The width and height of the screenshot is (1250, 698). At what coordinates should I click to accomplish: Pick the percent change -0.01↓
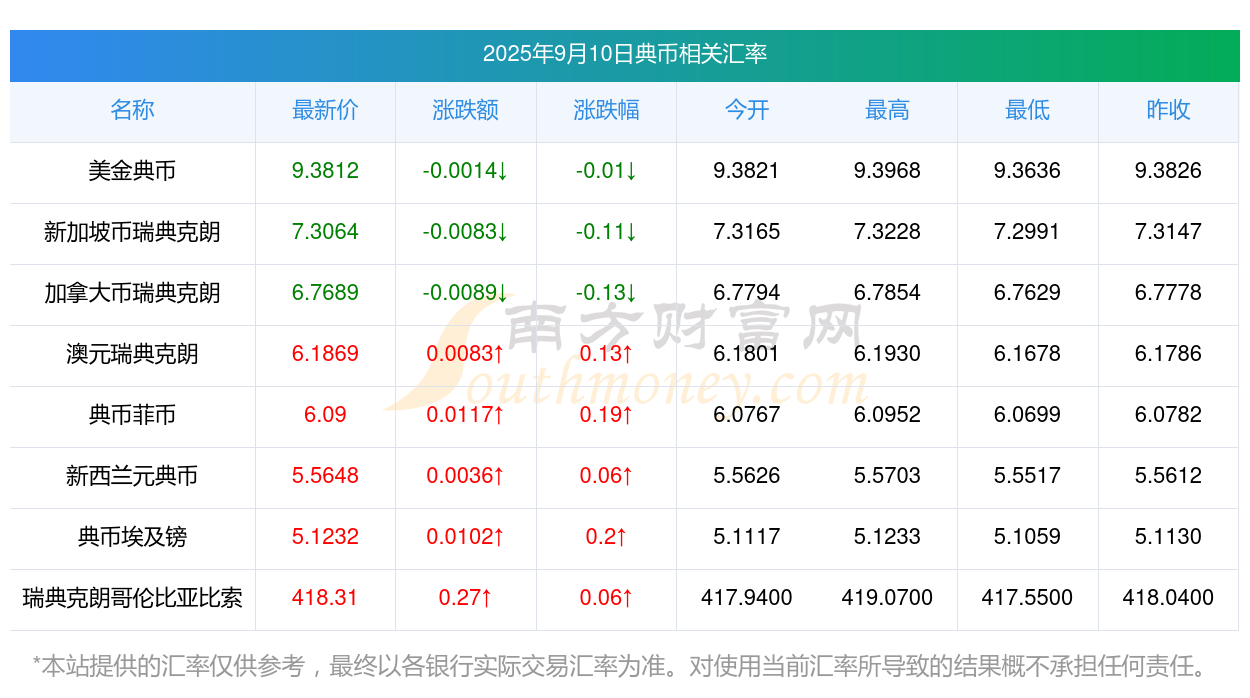606,171
